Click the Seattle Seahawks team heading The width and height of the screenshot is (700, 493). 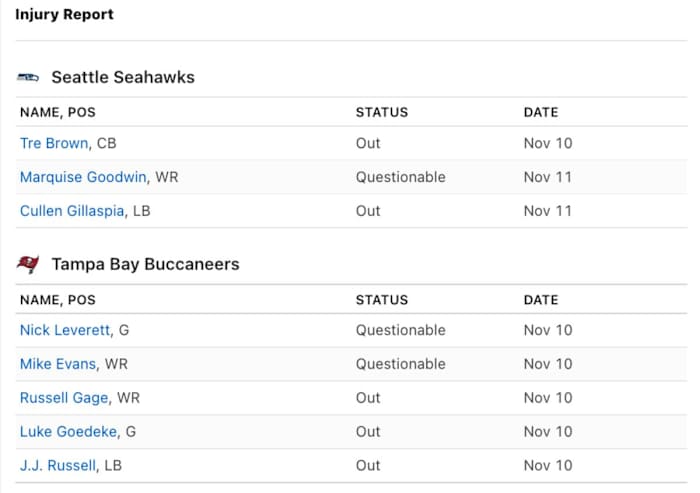pos(123,77)
